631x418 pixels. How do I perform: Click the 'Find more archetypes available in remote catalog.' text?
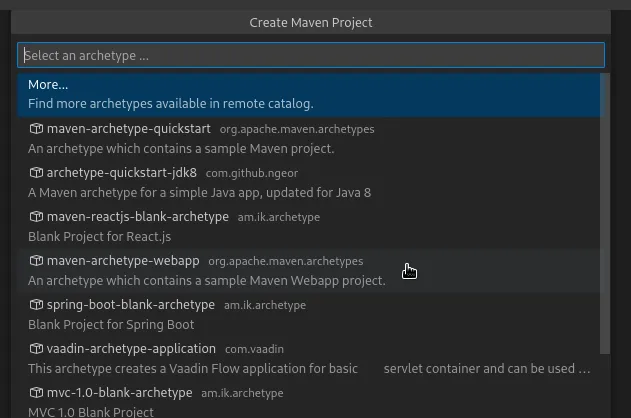(171, 104)
